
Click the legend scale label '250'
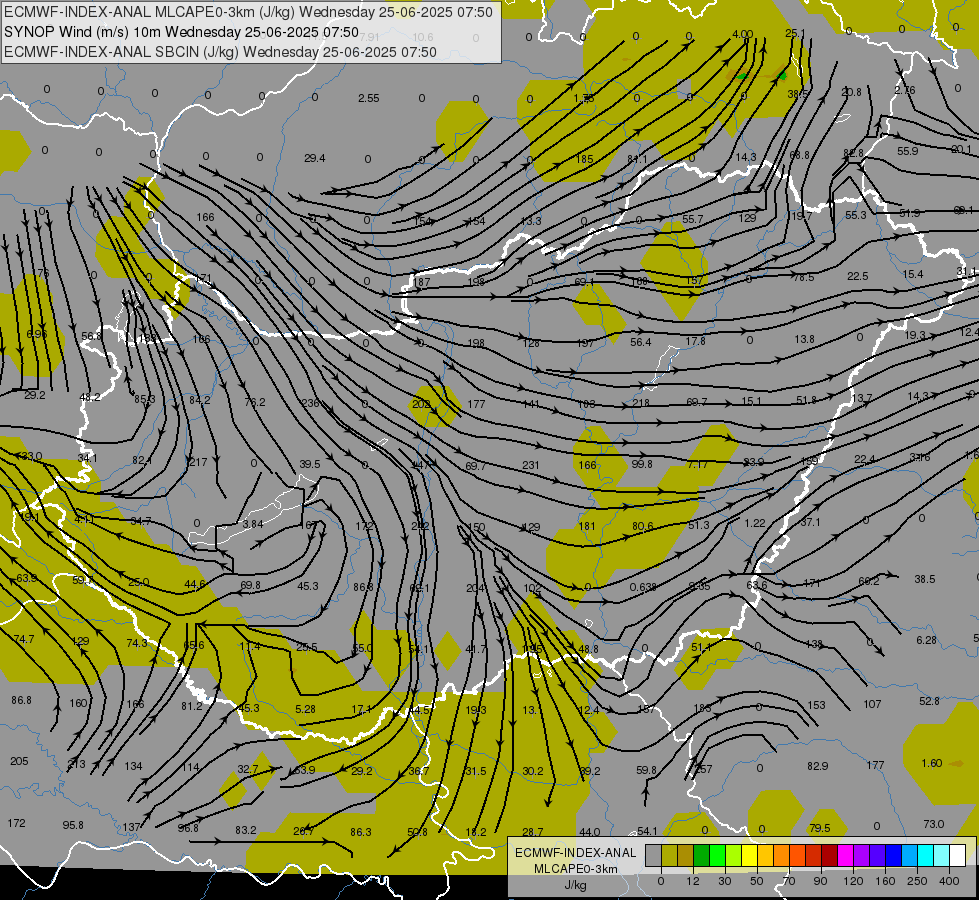[x=917, y=881]
